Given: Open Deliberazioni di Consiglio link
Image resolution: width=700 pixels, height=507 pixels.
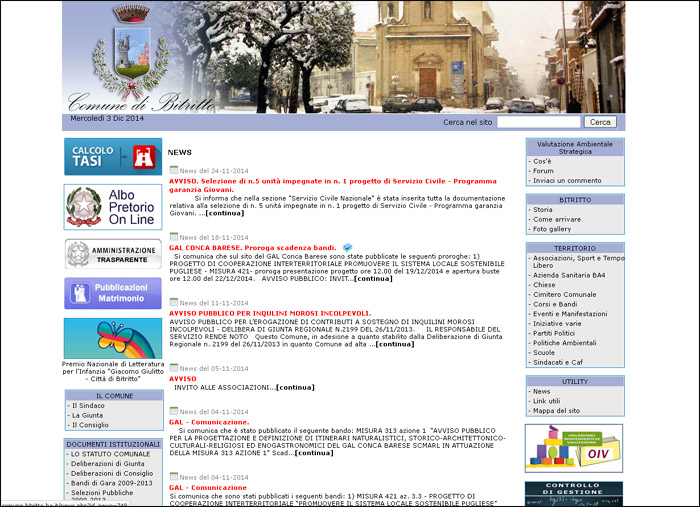Looking at the screenshot, I should (112, 474).
